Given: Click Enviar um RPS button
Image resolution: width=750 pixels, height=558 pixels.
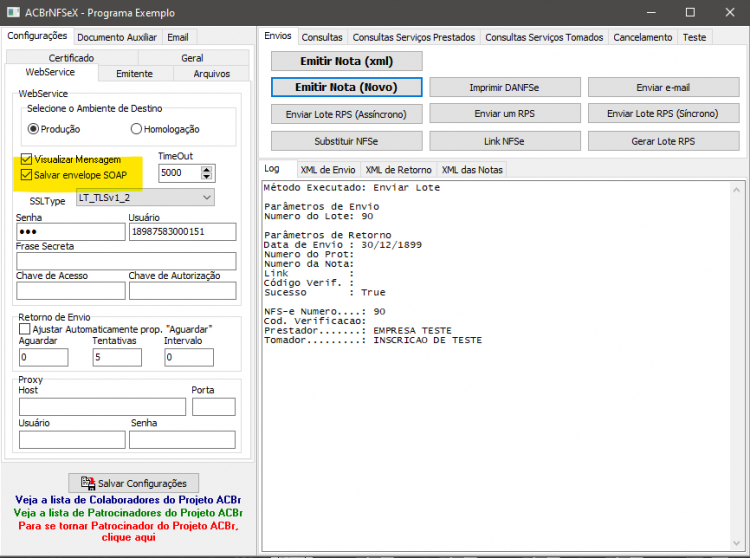Looking at the screenshot, I should click(x=505, y=114).
